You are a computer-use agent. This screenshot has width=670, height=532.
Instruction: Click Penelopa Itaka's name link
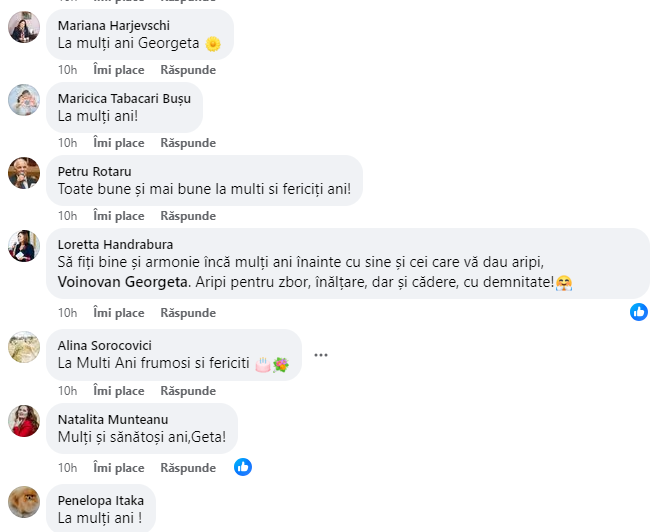point(101,500)
